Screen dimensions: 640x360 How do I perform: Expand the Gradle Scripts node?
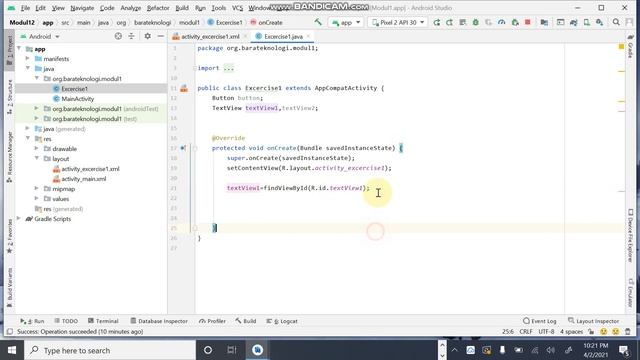point(19,219)
